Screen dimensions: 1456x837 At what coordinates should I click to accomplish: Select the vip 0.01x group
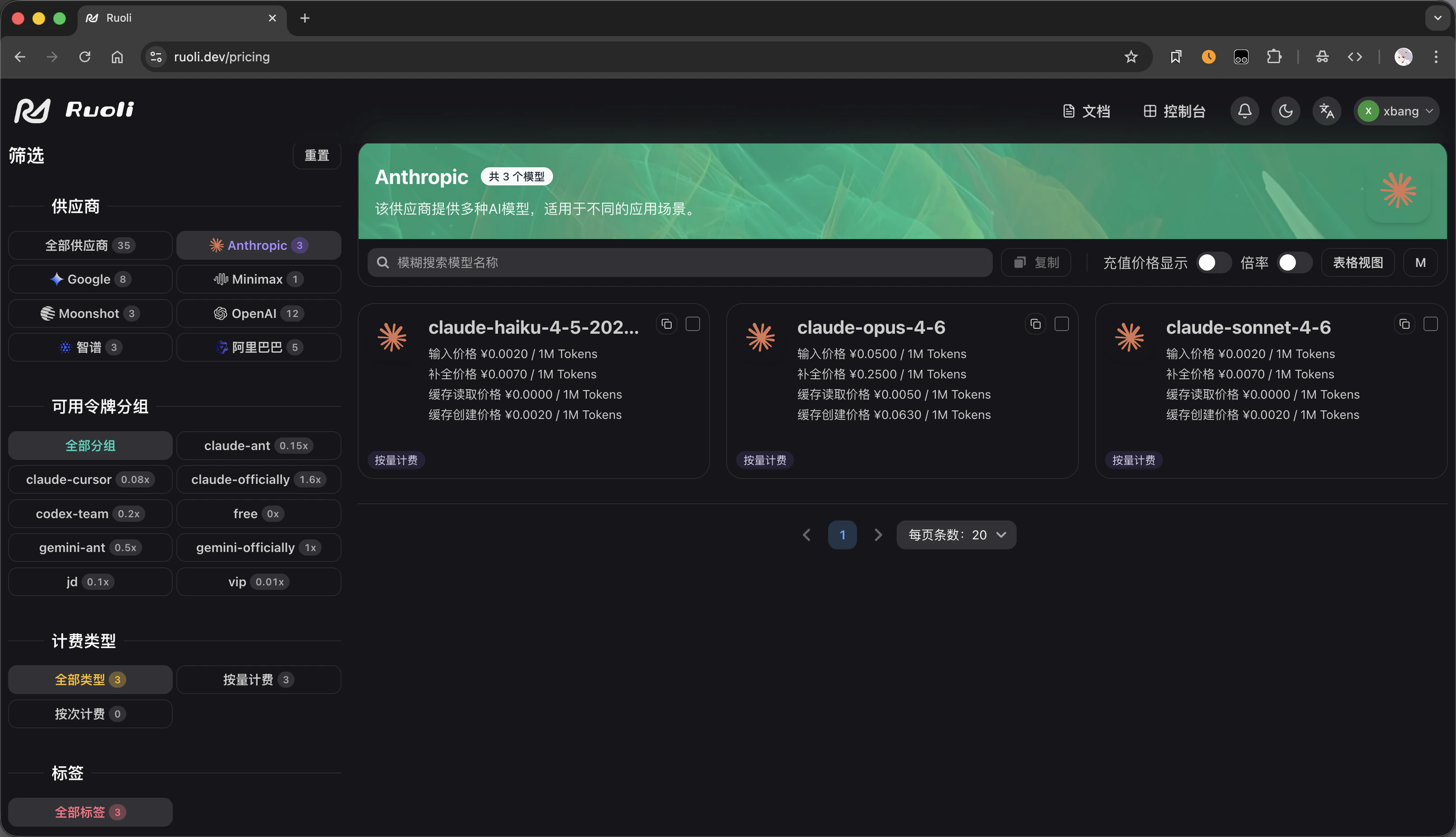click(258, 582)
